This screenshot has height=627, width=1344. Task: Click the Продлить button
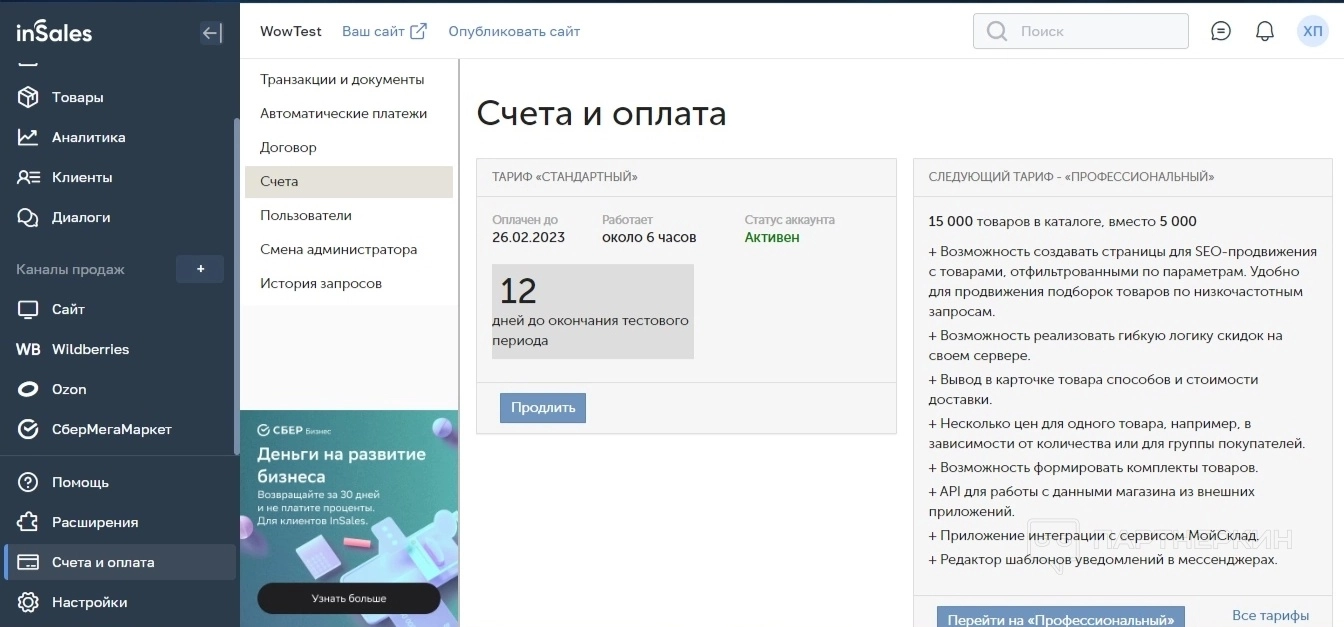[543, 408]
